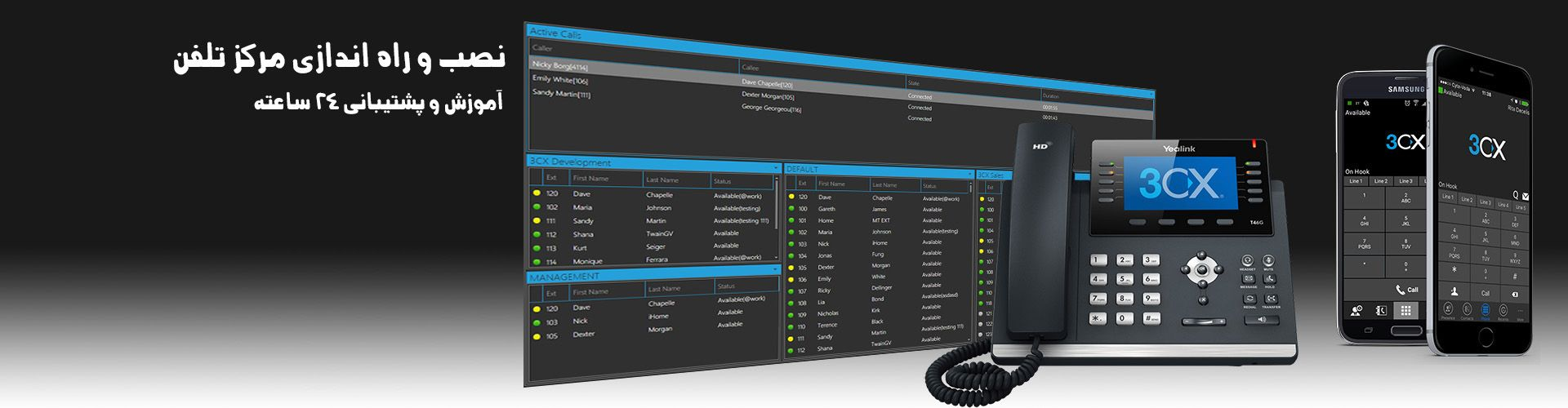
Task: Click the status dot beside extension 102 Maria
Action: click(x=537, y=207)
